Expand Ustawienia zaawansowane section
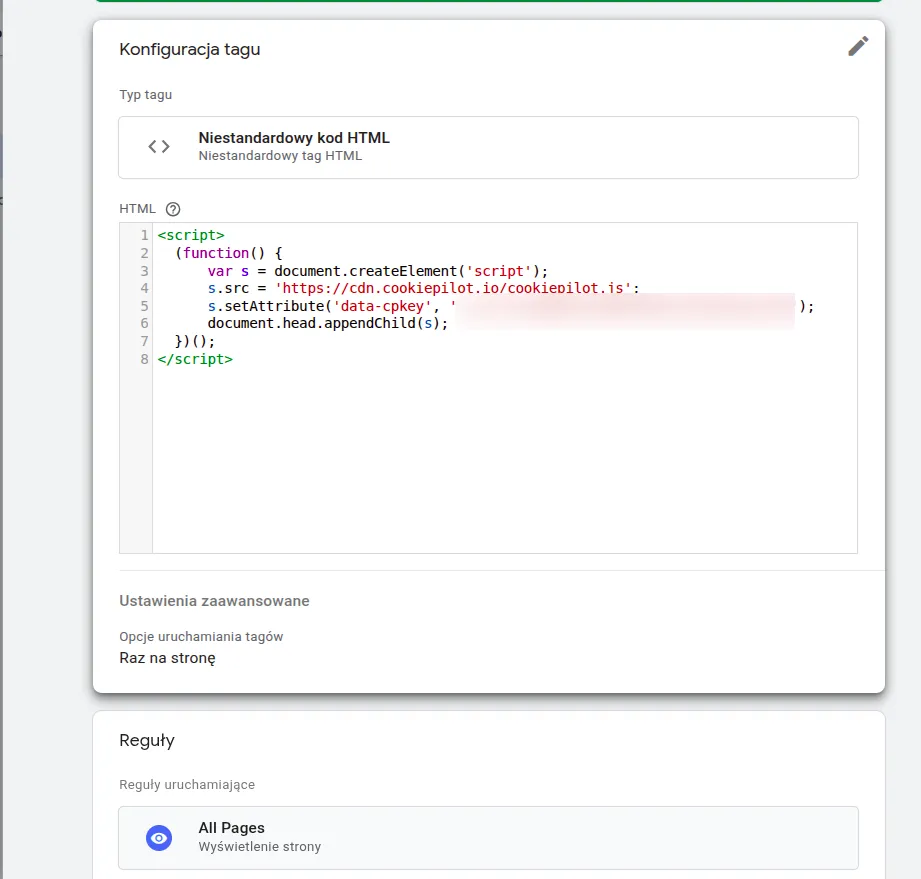Screen dimensions: 921x879 214,601
